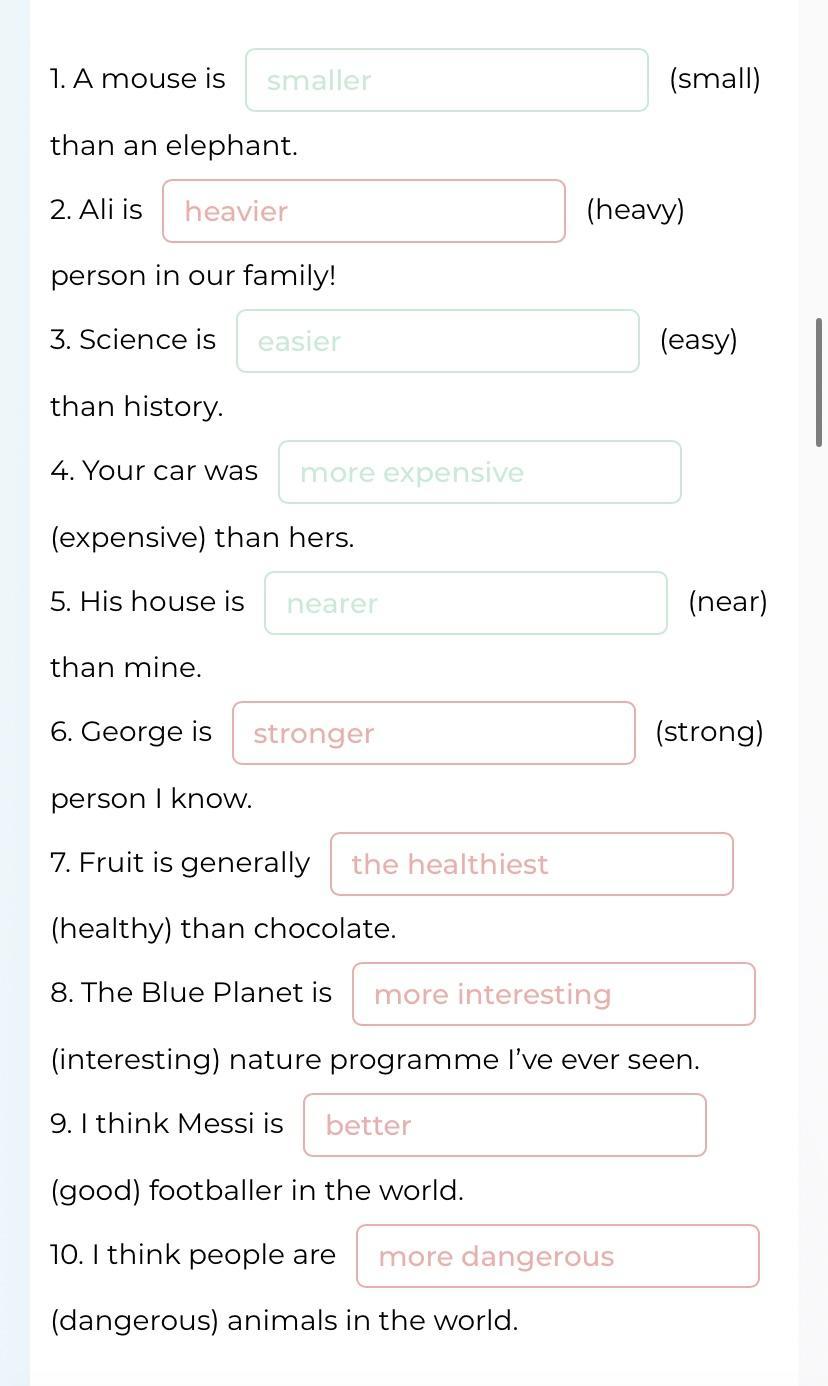Click the 'the healthiest' answer field
The height and width of the screenshot is (1386, 828).
pos(532,864)
